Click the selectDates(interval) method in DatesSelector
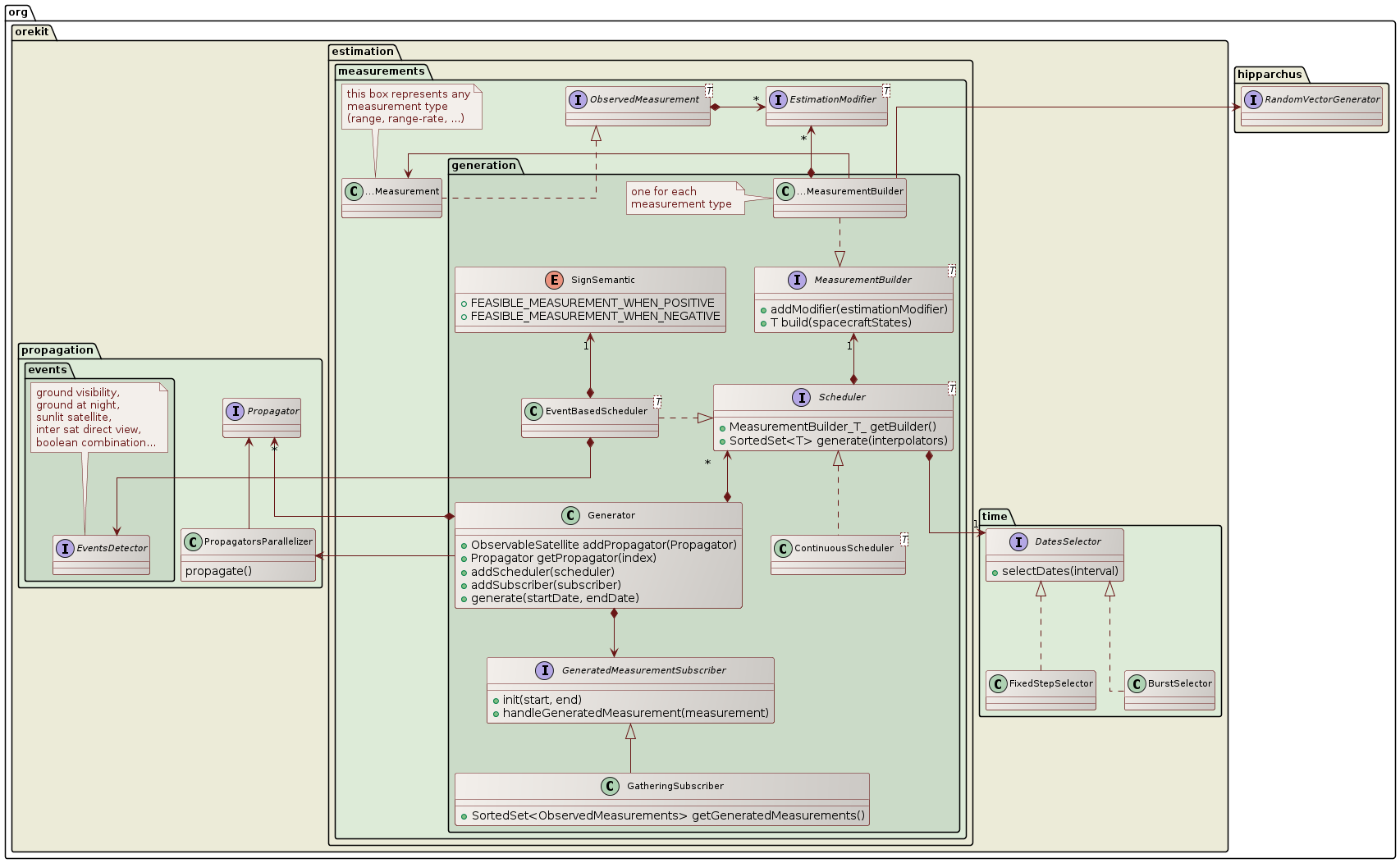1400x863 pixels. (1059, 571)
